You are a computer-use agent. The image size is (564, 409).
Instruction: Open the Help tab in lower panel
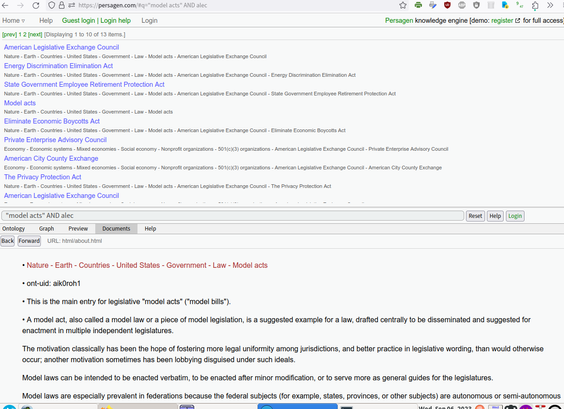click(150, 229)
